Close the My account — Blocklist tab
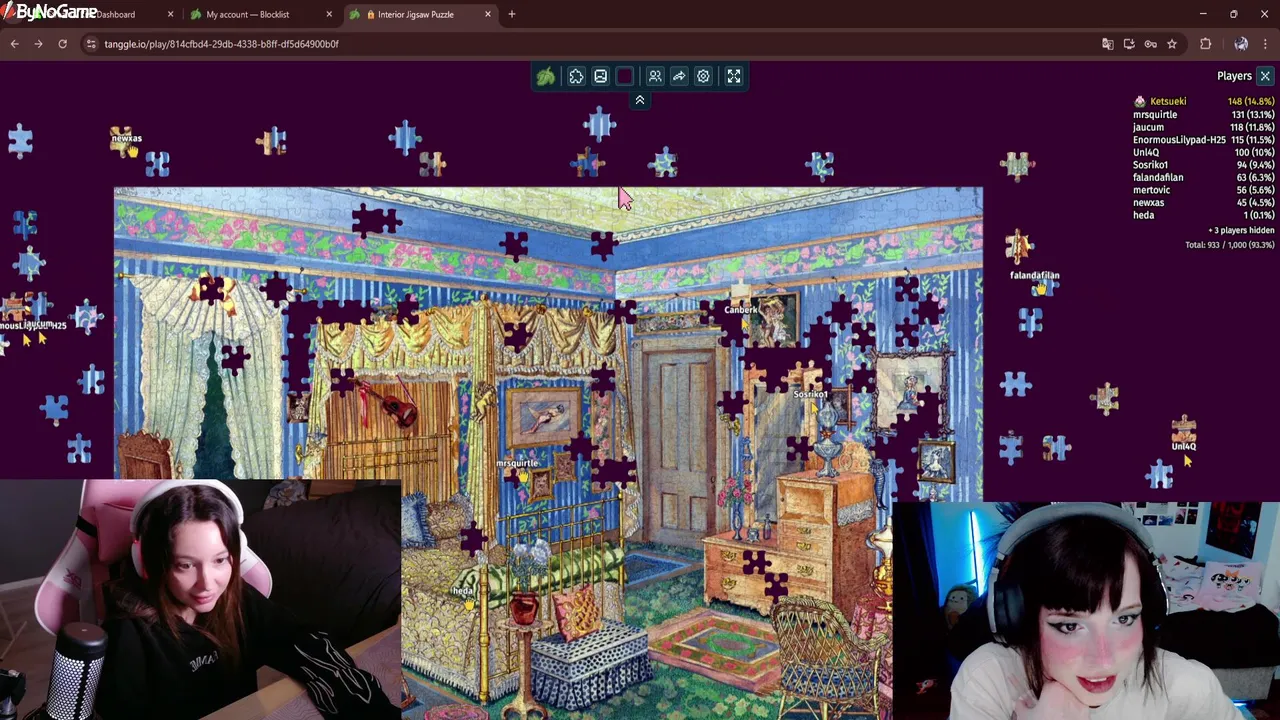This screenshot has height=720, width=1280. (329, 14)
